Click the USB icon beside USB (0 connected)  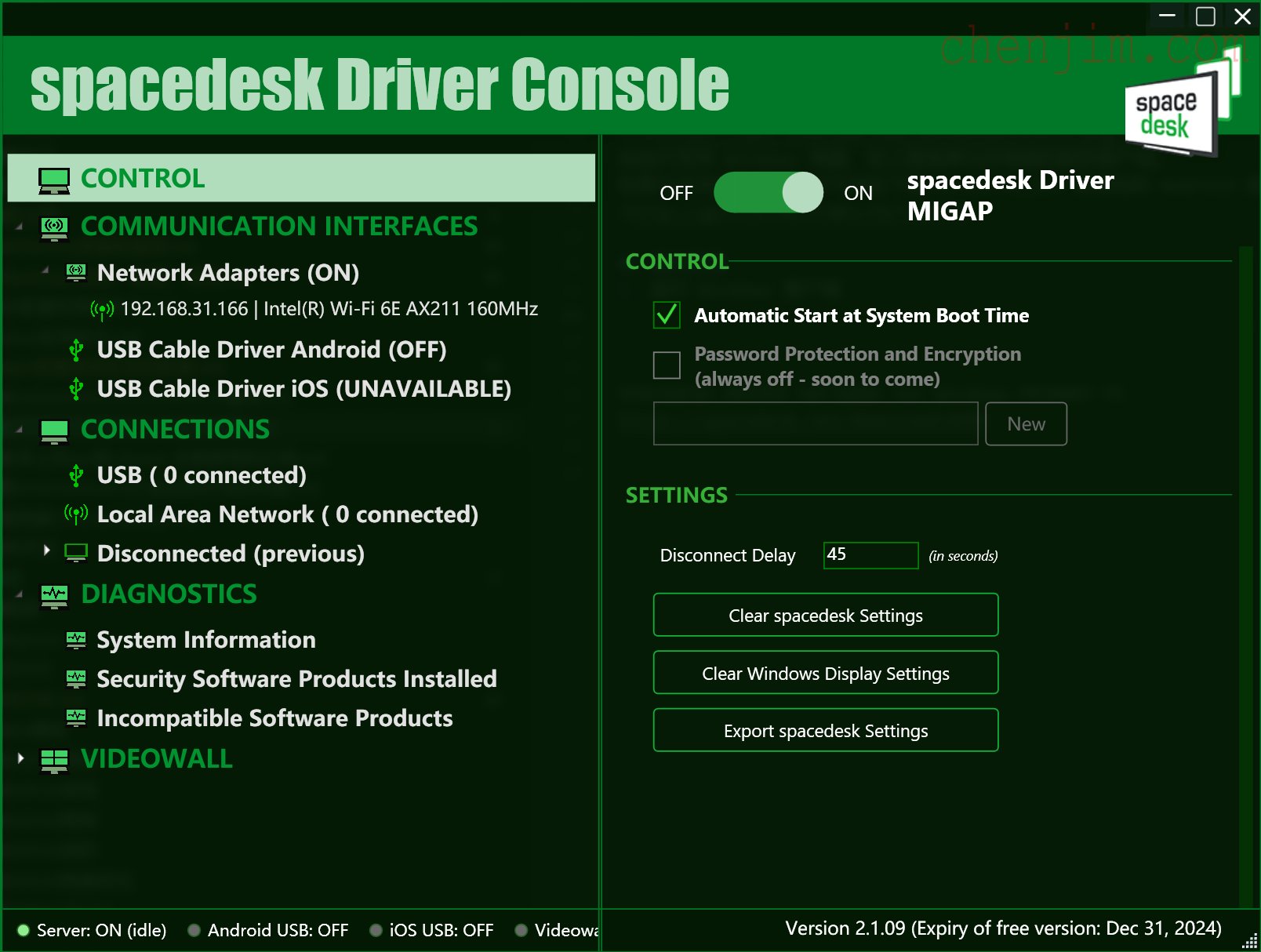76,475
